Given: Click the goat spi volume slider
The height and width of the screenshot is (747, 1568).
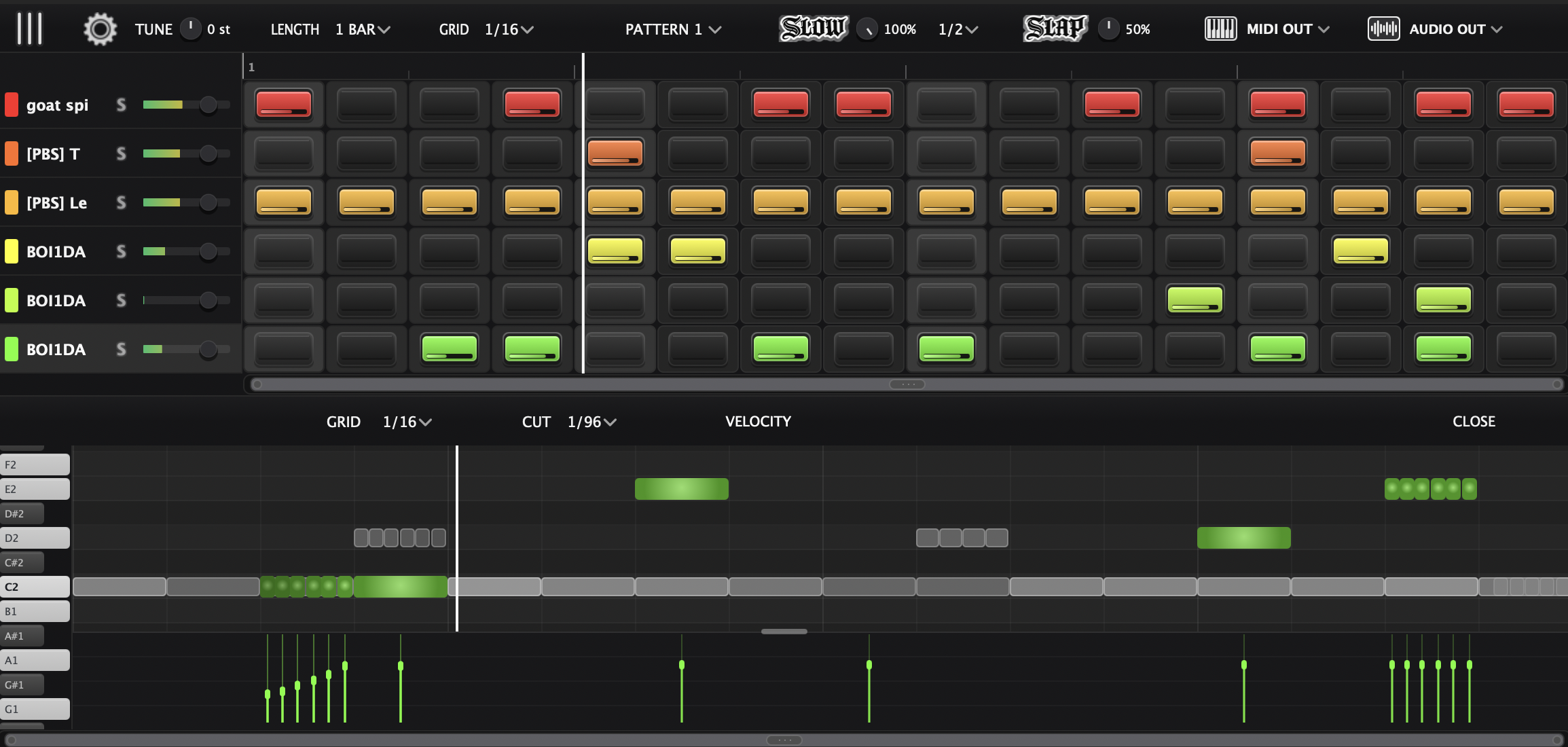Looking at the screenshot, I should pos(186,105).
